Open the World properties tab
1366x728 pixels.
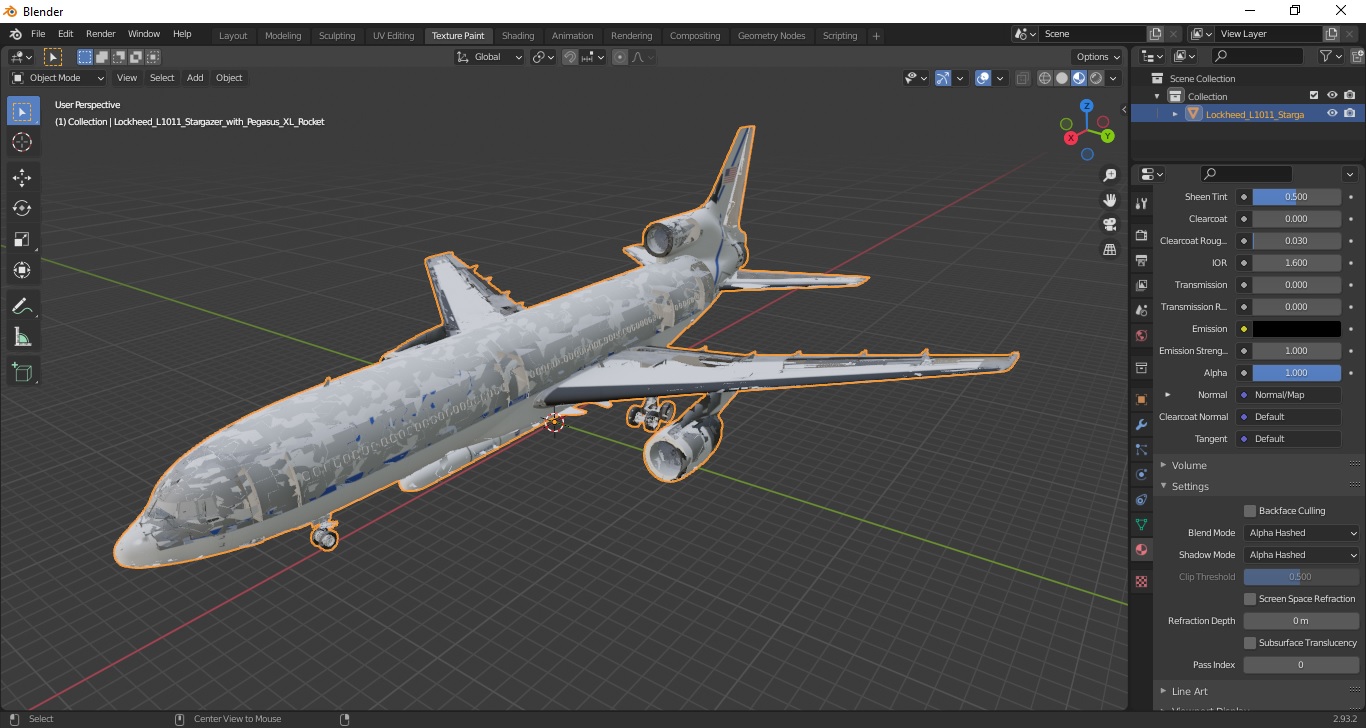(1141, 336)
